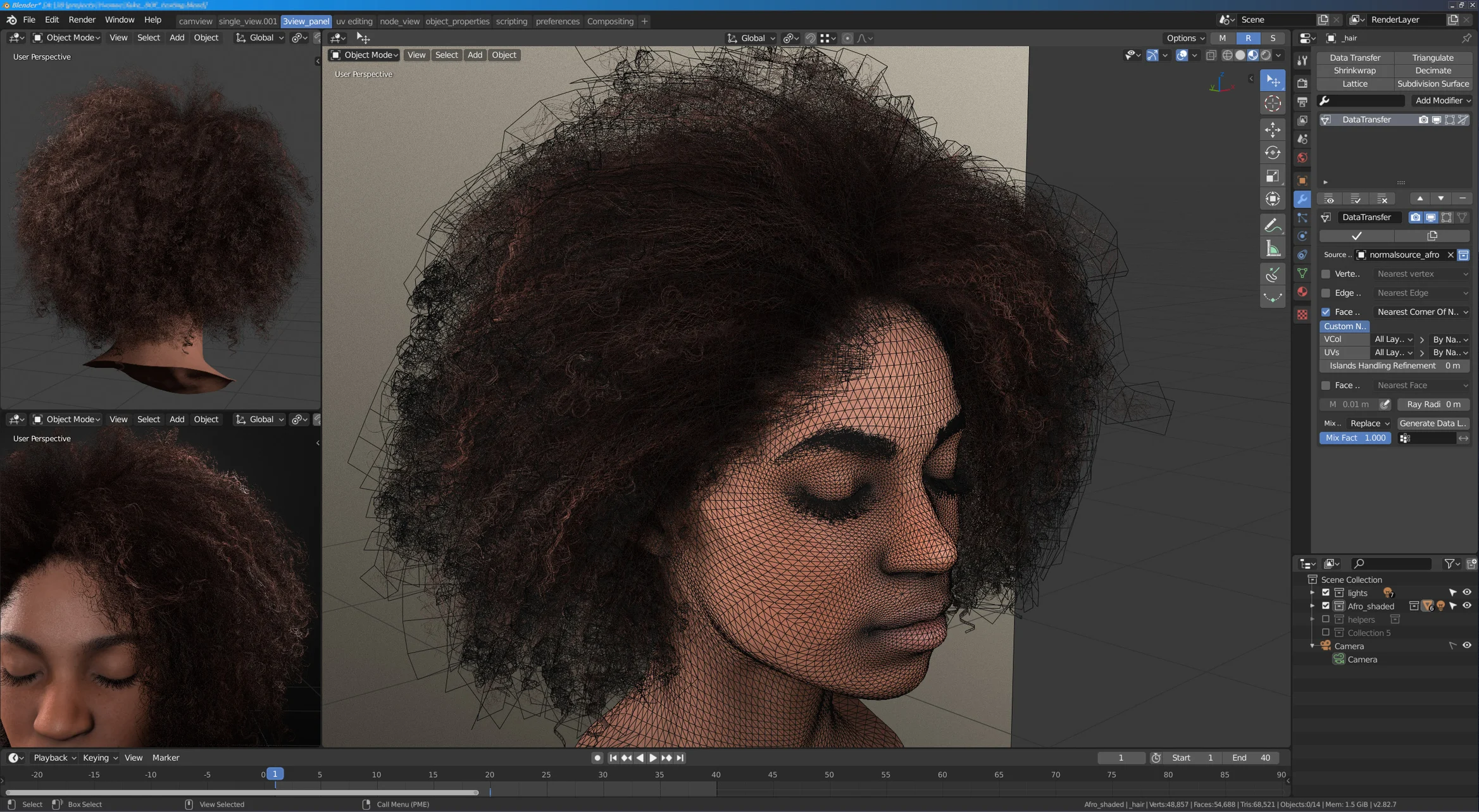Open the Modifier properties wrench tab
The image size is (1479, 812).
click(x=1302, y=199)
